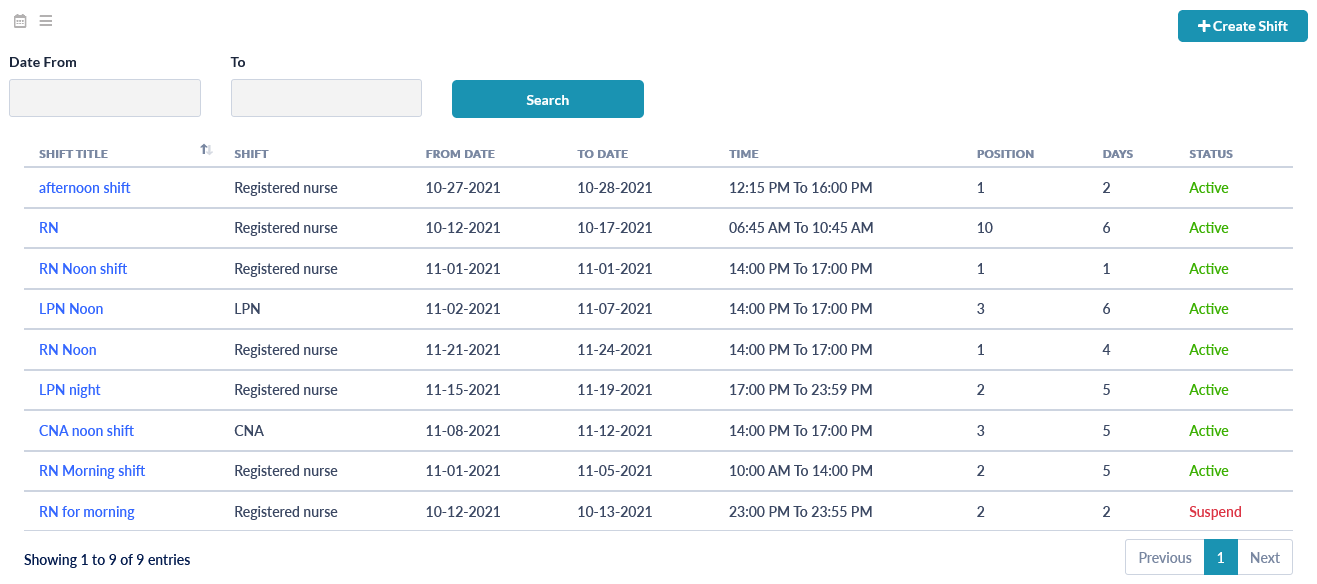The height and width of the screenshot is (584, 1317).
Task: Select page 1 in pagination
Action: coord(1220,558)
